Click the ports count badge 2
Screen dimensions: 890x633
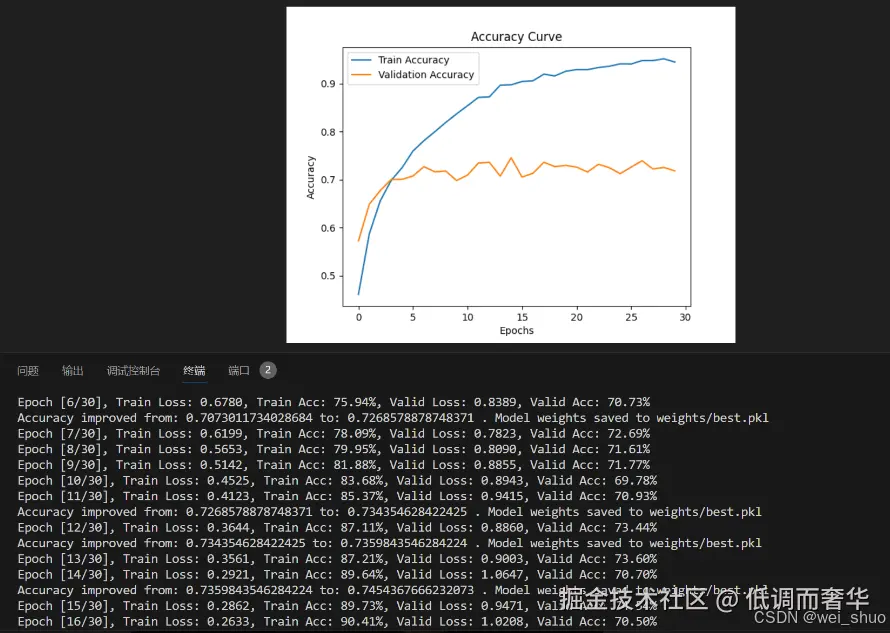[x=268, y=370]
